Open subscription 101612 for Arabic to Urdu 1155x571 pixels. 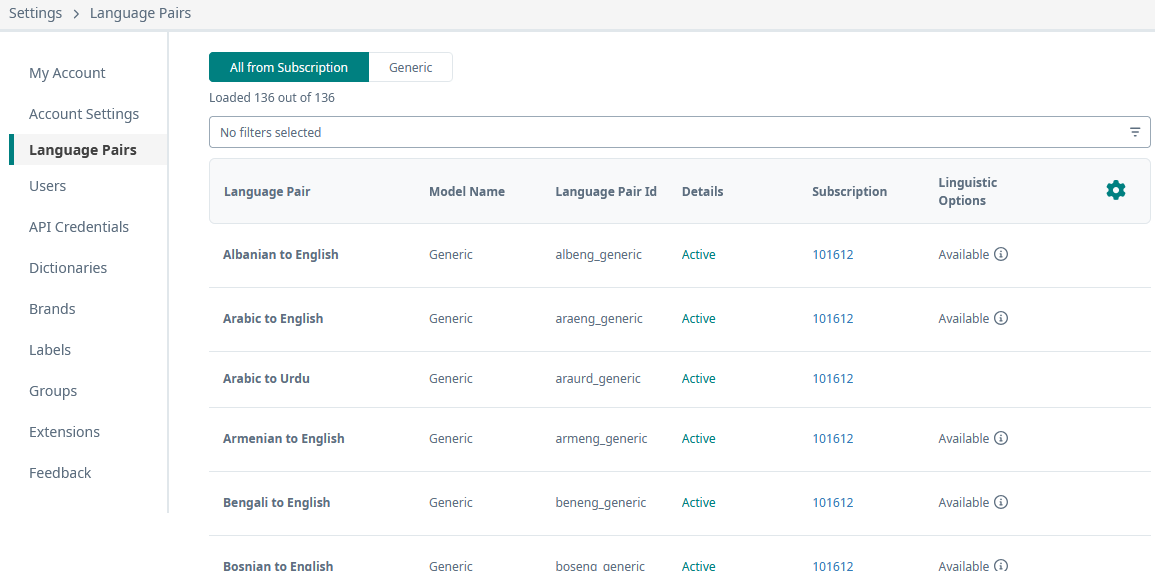pos(832,379)
